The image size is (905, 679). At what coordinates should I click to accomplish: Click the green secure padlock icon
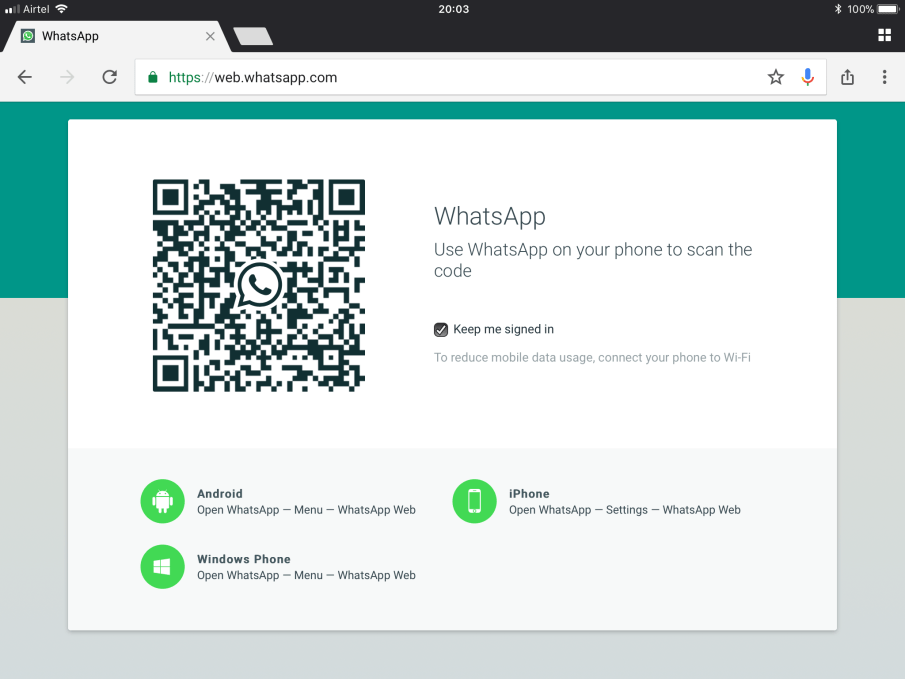click(x=153, y=77)
